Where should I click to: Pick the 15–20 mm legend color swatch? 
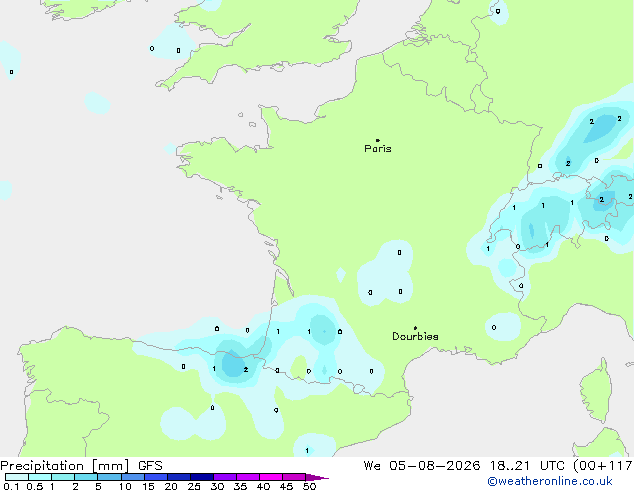(x=155, y=477)
